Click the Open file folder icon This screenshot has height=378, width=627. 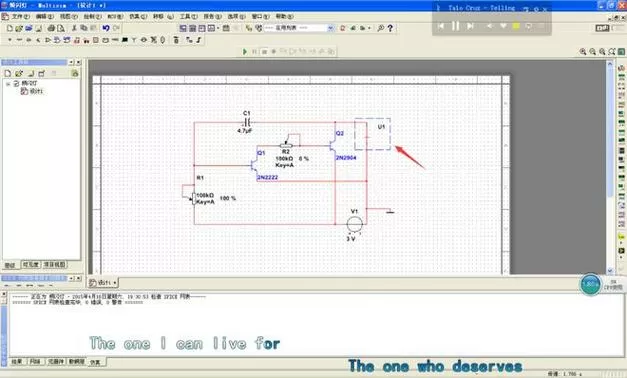click(x=19, y=28)
